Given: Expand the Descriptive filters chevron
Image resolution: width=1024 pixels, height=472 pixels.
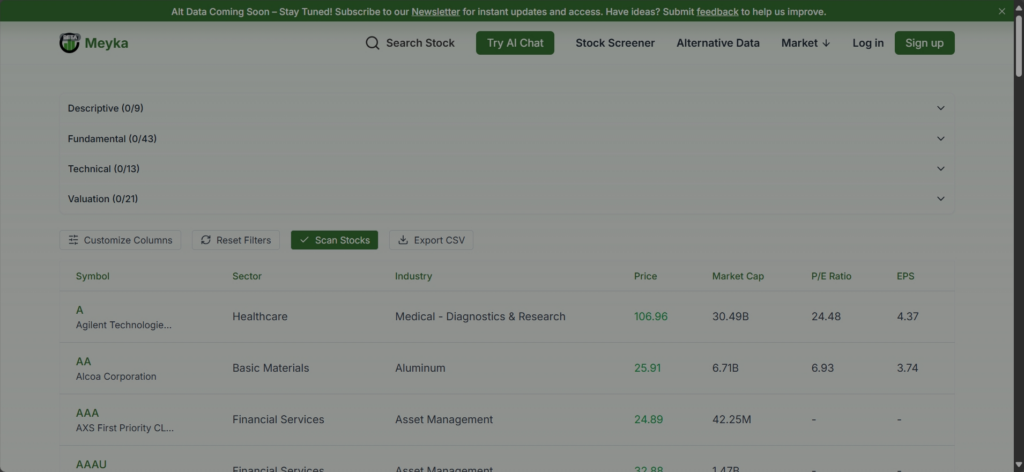Looking at the screenshot, I should tap(940, 108).
